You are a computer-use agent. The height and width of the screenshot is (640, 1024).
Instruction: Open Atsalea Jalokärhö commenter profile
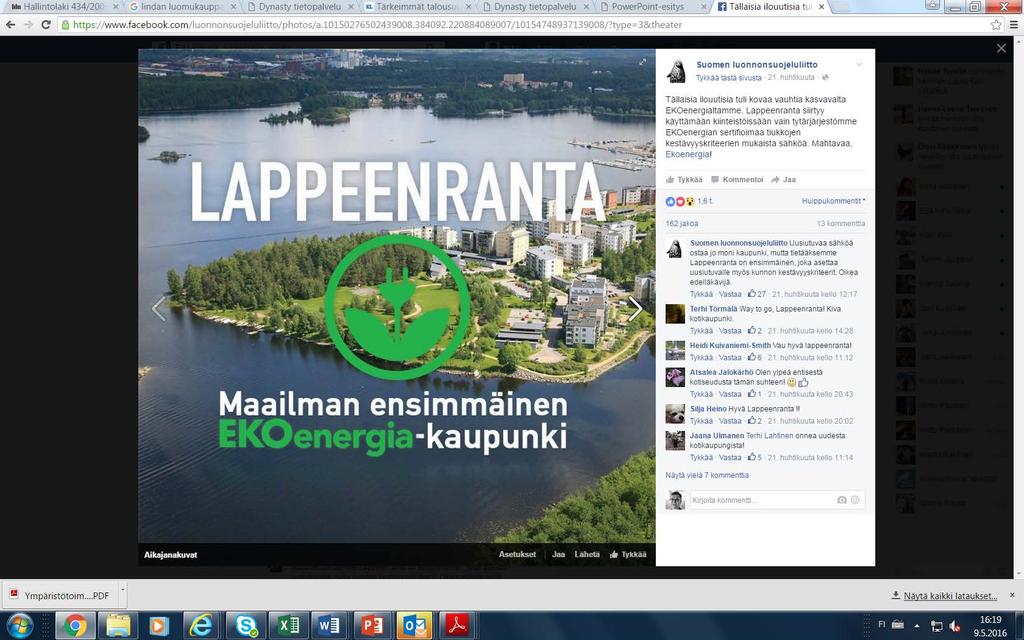(722, 372)
